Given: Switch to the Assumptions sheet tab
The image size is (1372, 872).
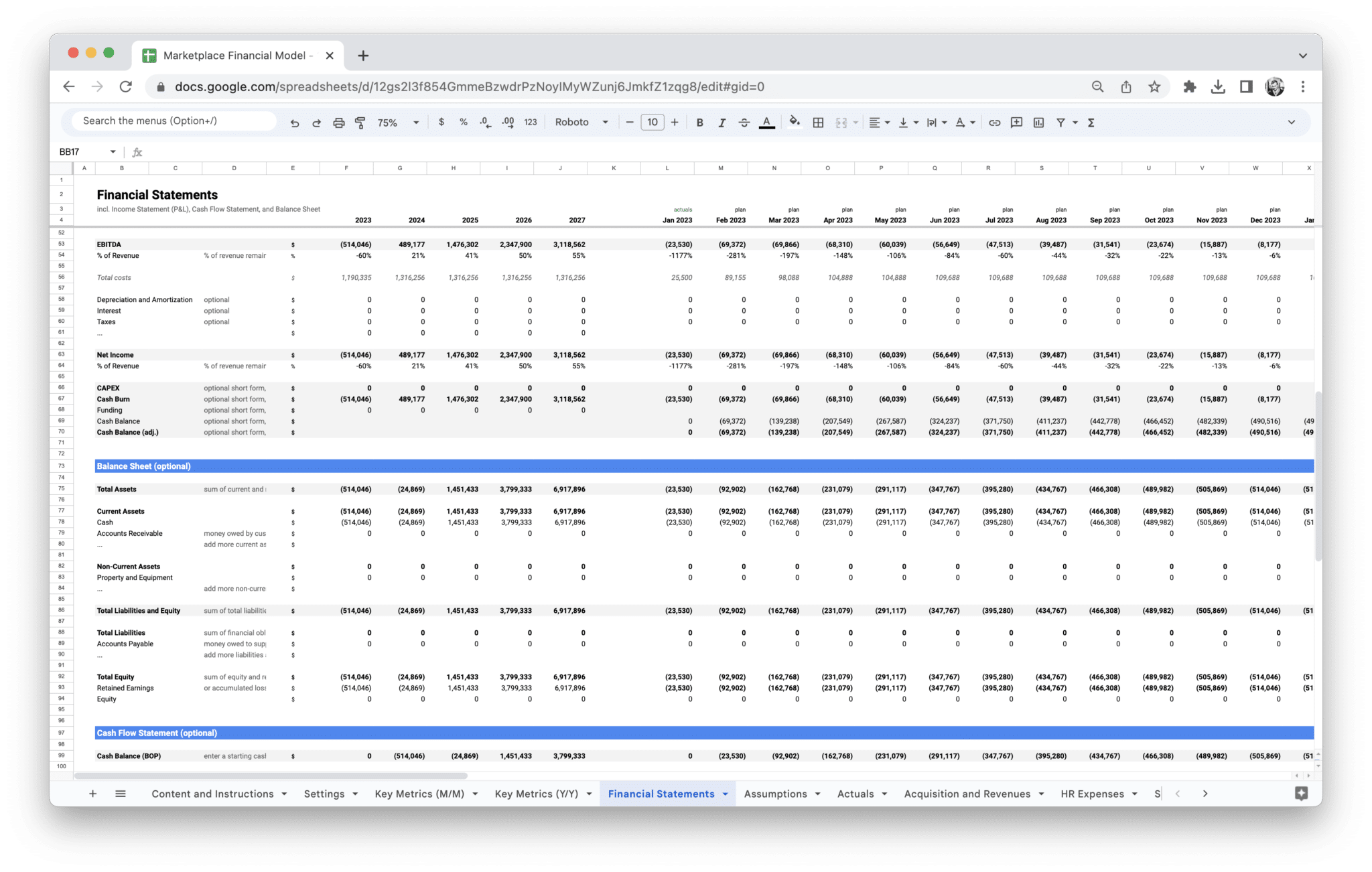Looking at the screenshot, I should pyautogui.click(x=776, y=793).
